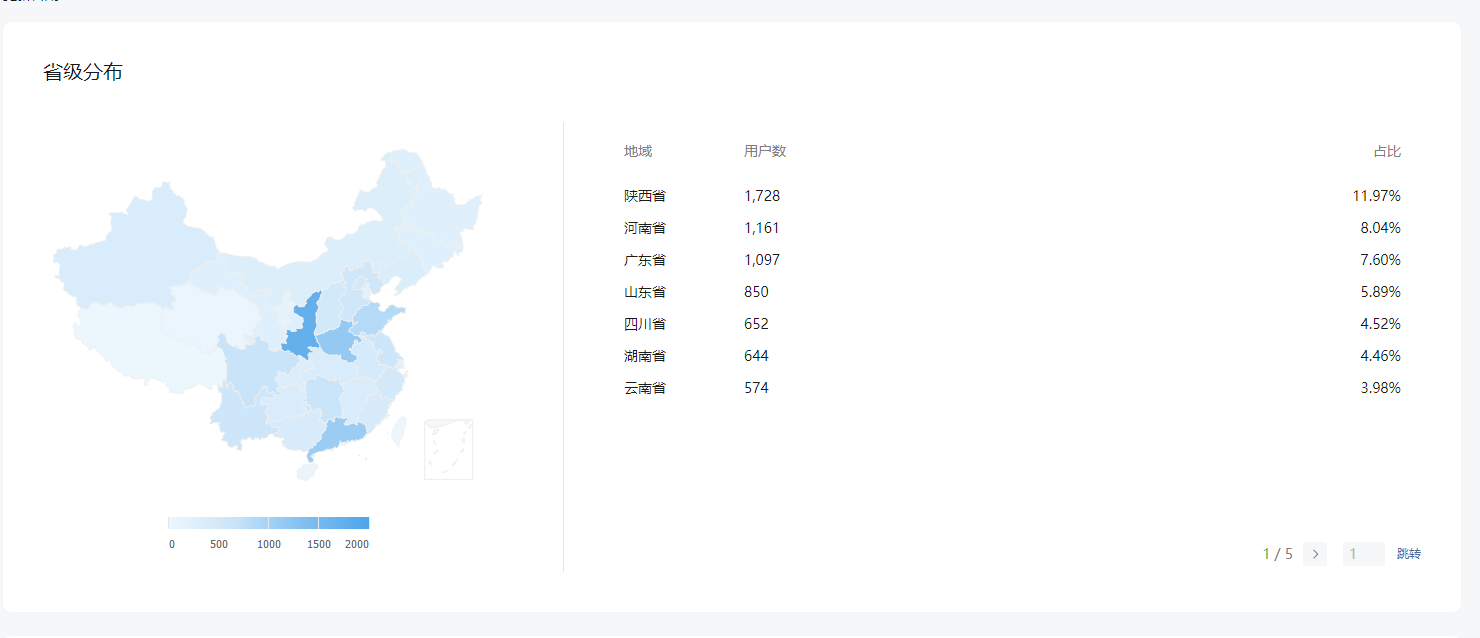The height and width of the screenshot is (638, 1480).
Task: Click the 7.60% percentage value
Action: 1381,260
